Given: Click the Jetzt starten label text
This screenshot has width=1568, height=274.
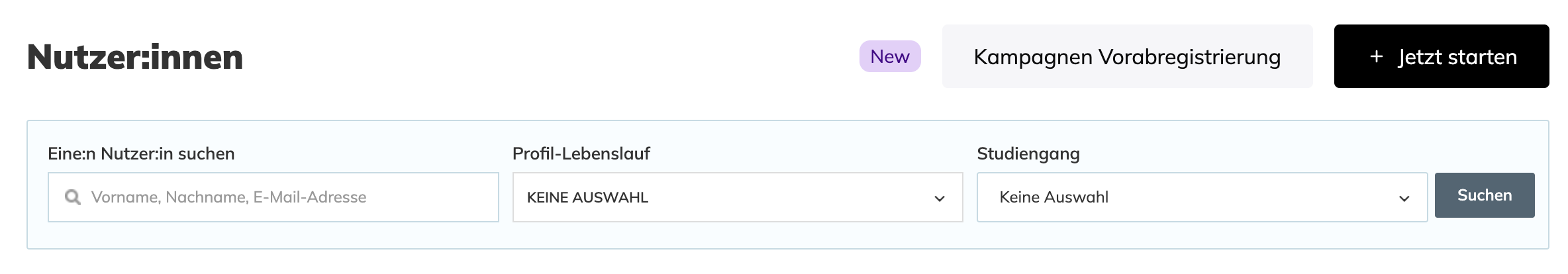Looking at the screenshot, I should [1457, 58].
